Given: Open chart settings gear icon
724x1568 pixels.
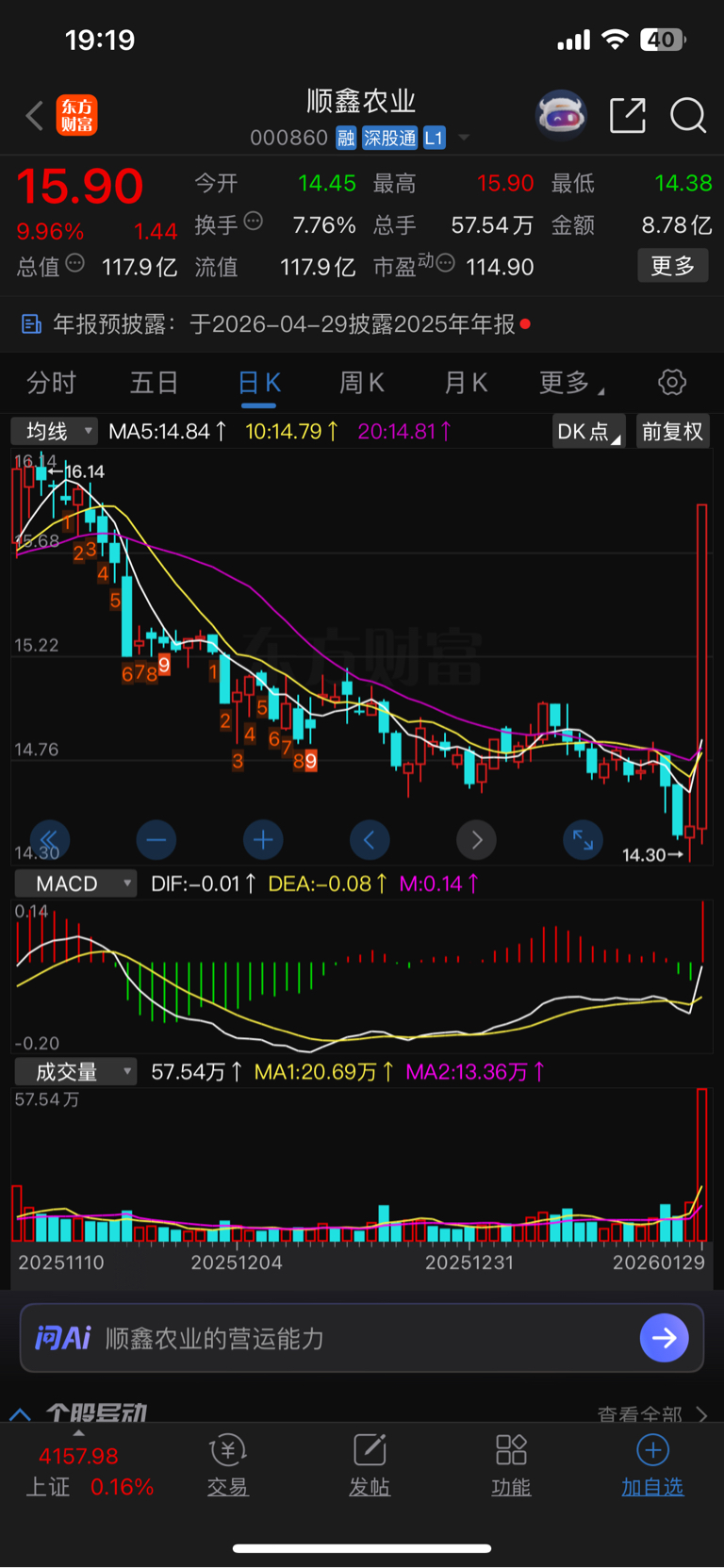Looking at the screenshot, I should click(672, 383).
